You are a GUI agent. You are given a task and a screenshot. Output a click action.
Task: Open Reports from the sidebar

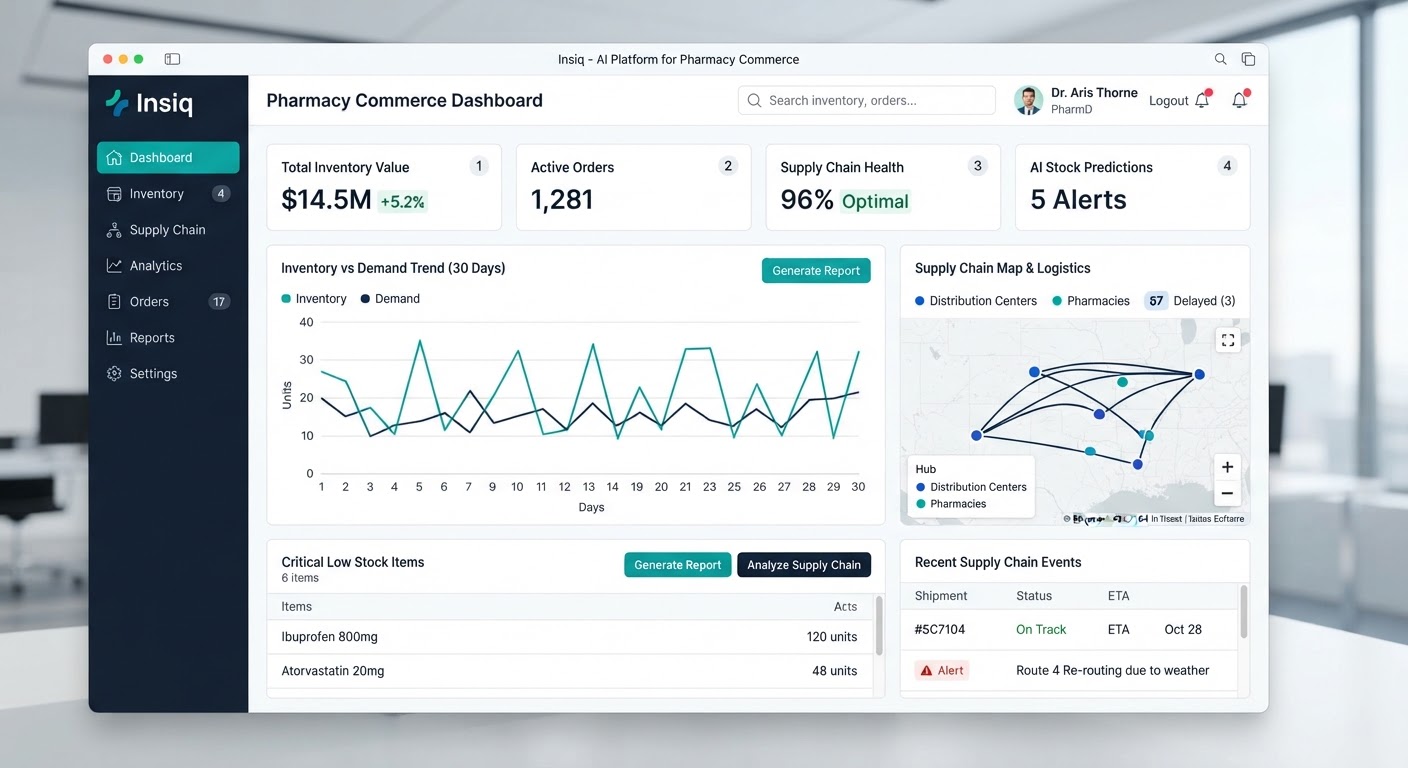tap(168, 338)
